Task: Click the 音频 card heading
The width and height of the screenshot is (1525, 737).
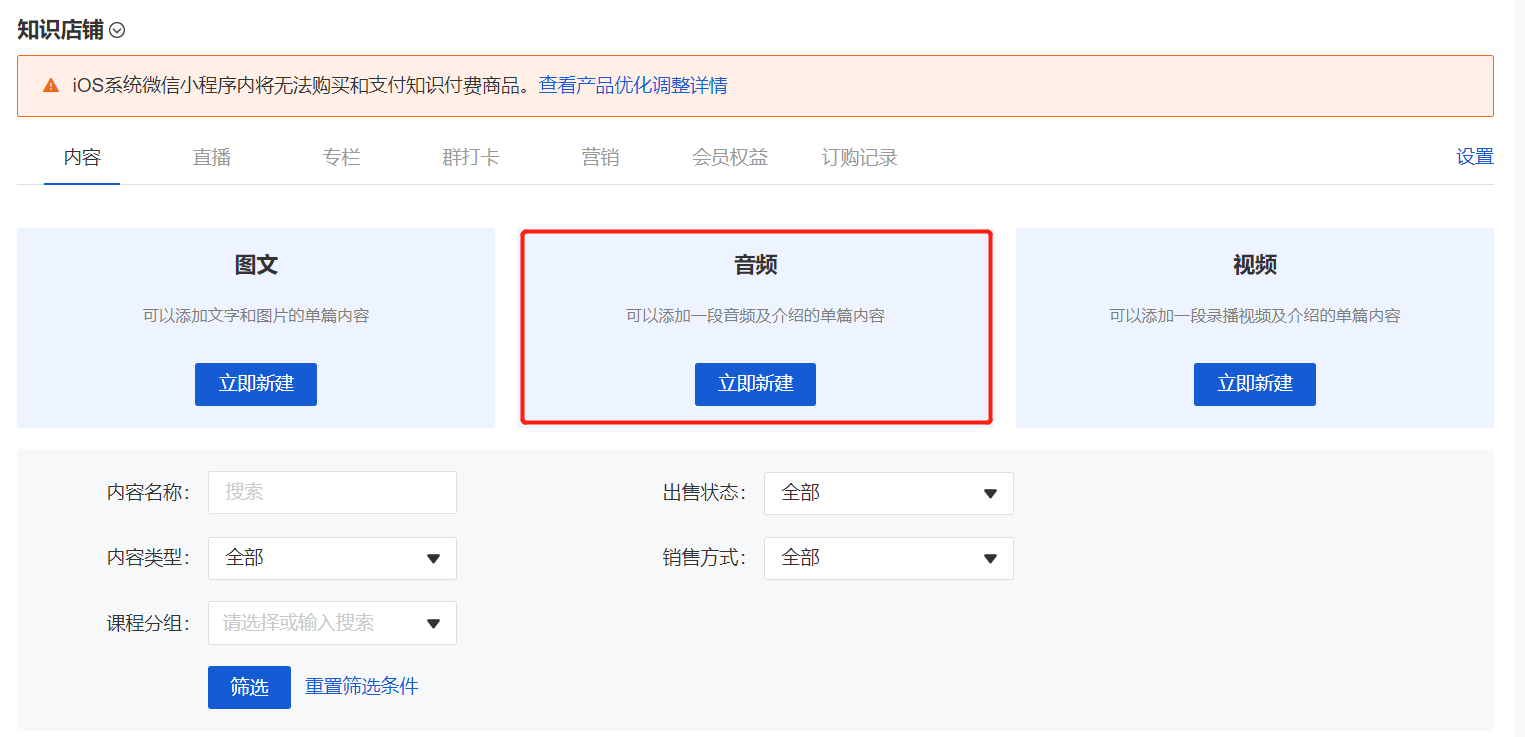Action: tap(755, 265)
